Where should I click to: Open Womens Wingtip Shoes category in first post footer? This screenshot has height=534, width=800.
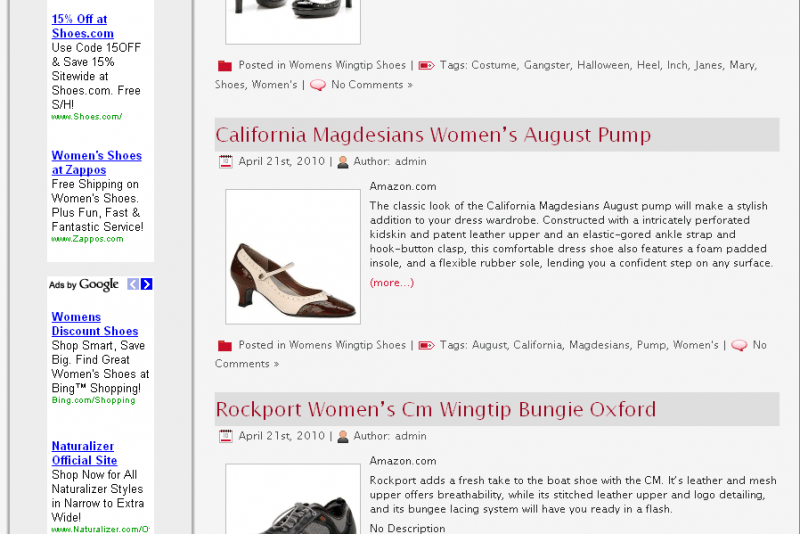[x=347, y=65]
